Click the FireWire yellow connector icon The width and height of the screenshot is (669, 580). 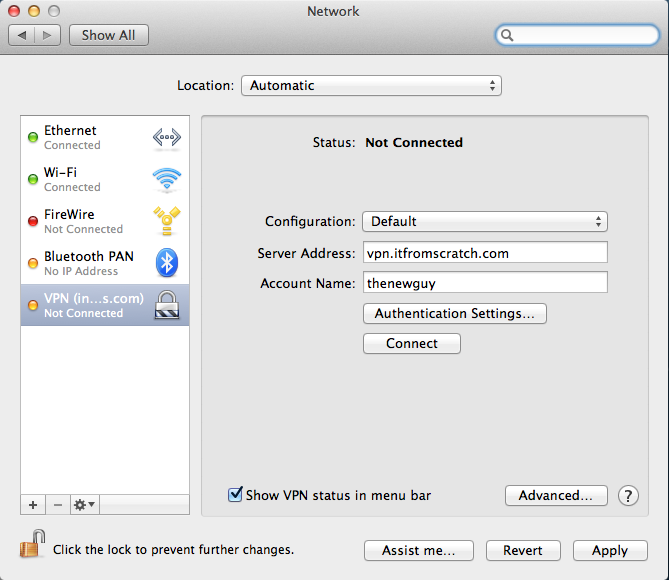coord(167,221)
